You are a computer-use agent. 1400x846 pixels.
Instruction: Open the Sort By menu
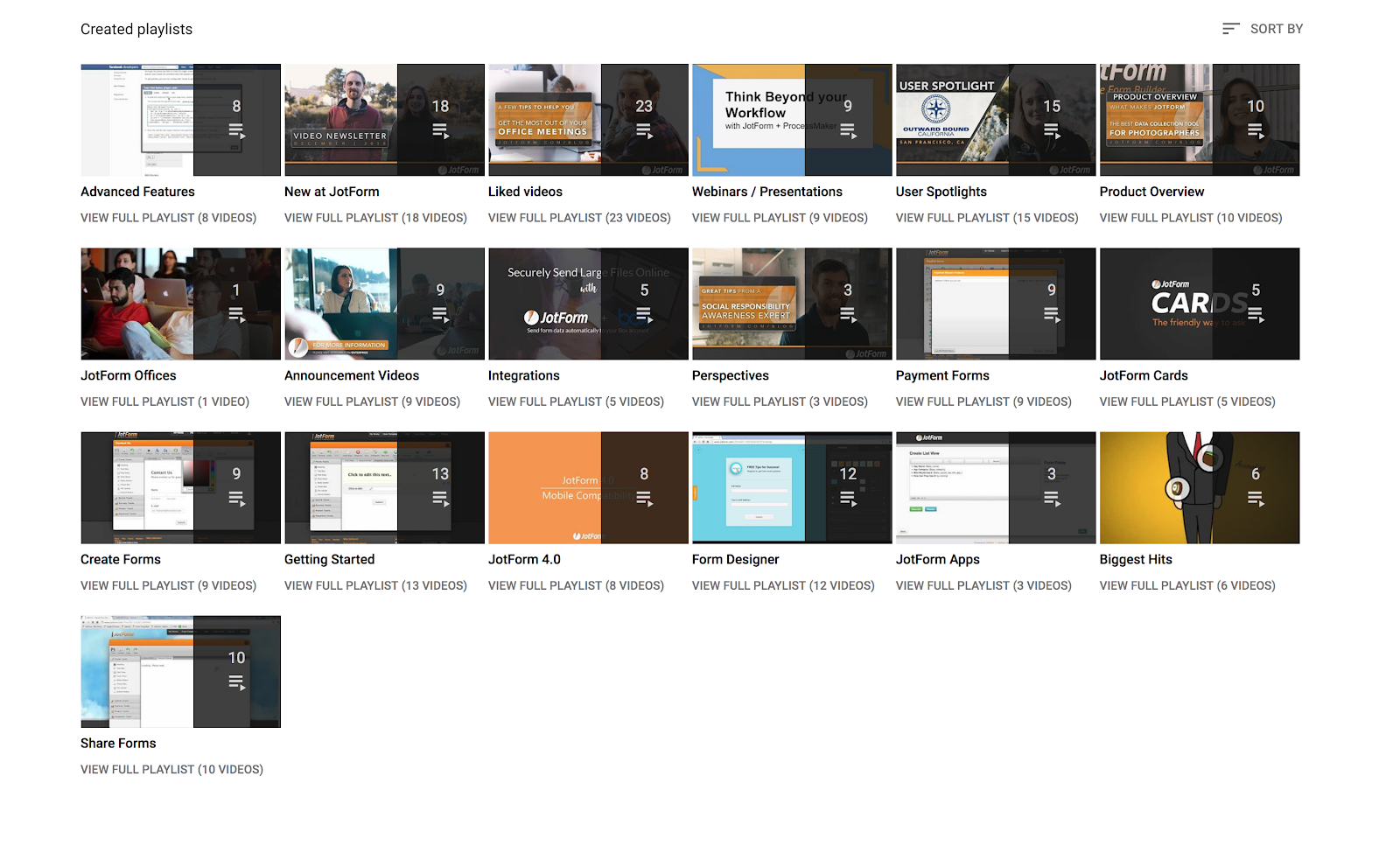pyautogui.click(x=1263, y=29)
